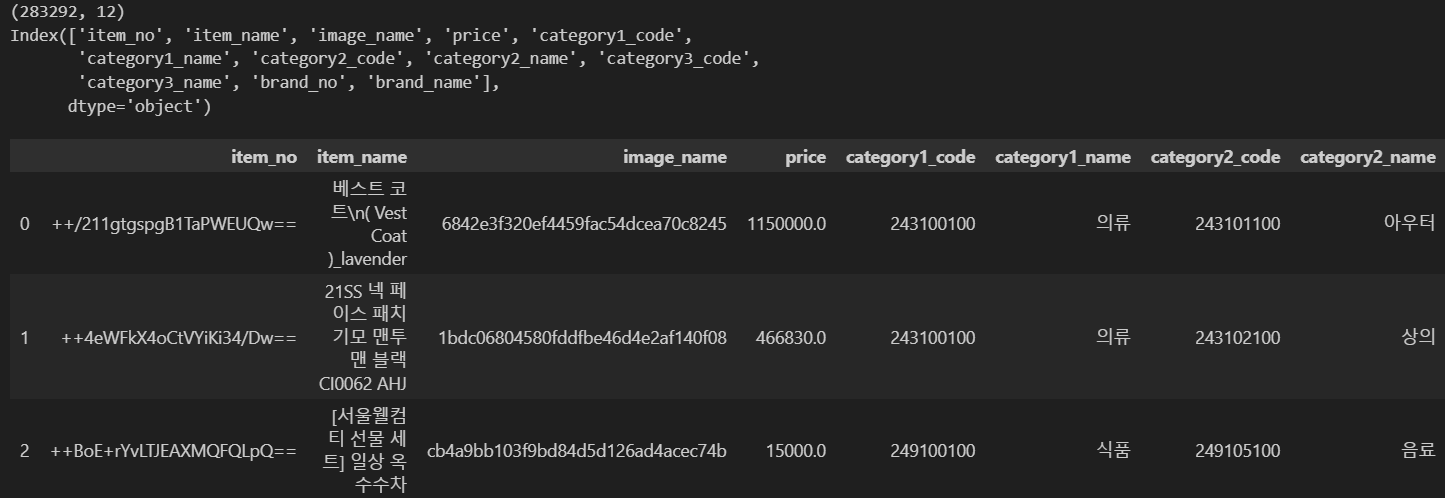Select price value 1150000.0
The image size is (1445, 498).
[787, 224]
